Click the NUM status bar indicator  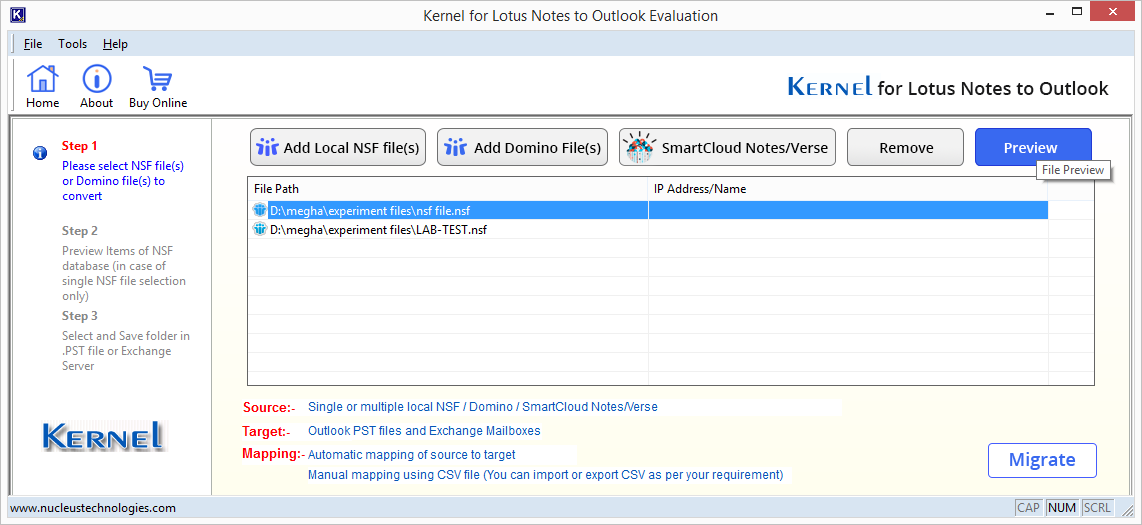[x=1062, y=508]
